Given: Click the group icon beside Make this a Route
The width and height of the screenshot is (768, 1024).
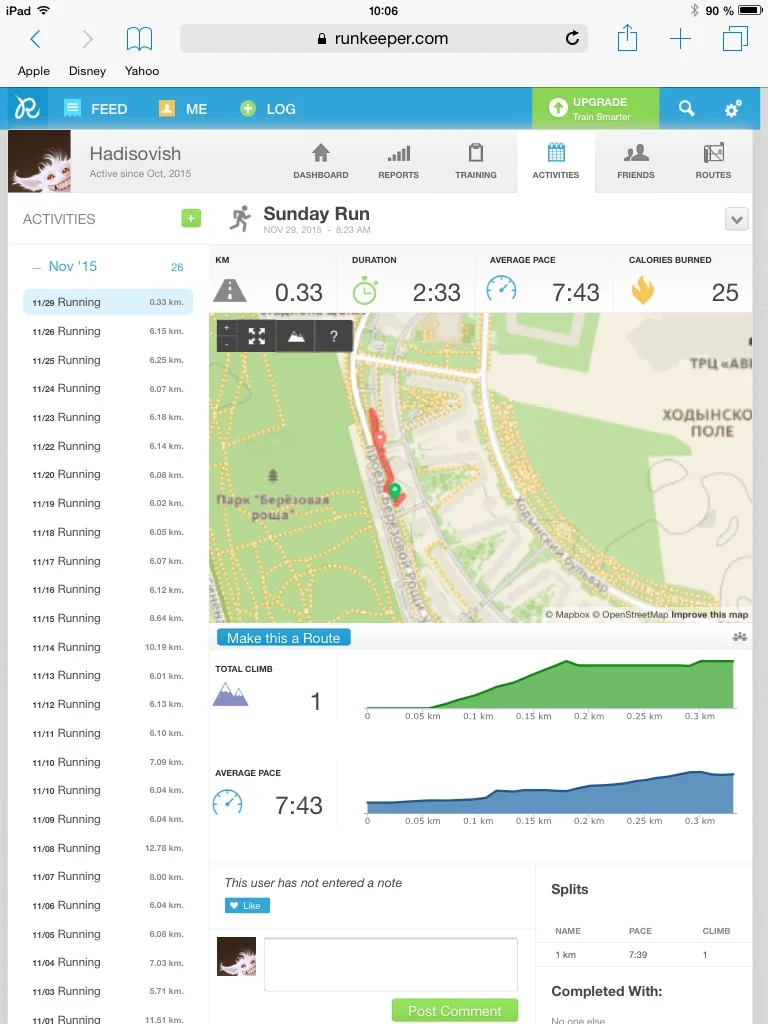Looking at the screenshot, I should [x=739, y=637].
